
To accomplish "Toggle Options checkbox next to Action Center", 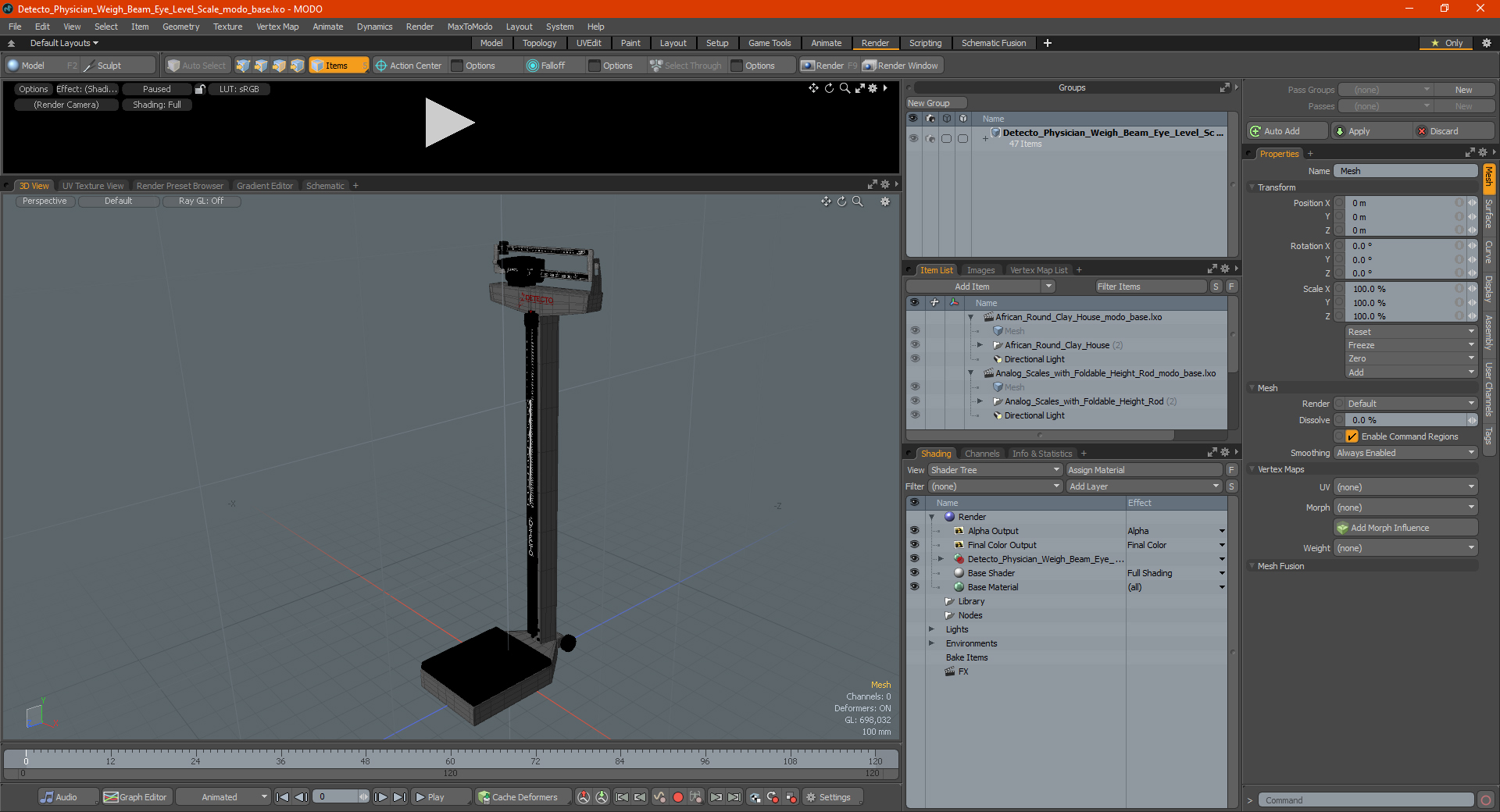I will (x=458, y=66).
